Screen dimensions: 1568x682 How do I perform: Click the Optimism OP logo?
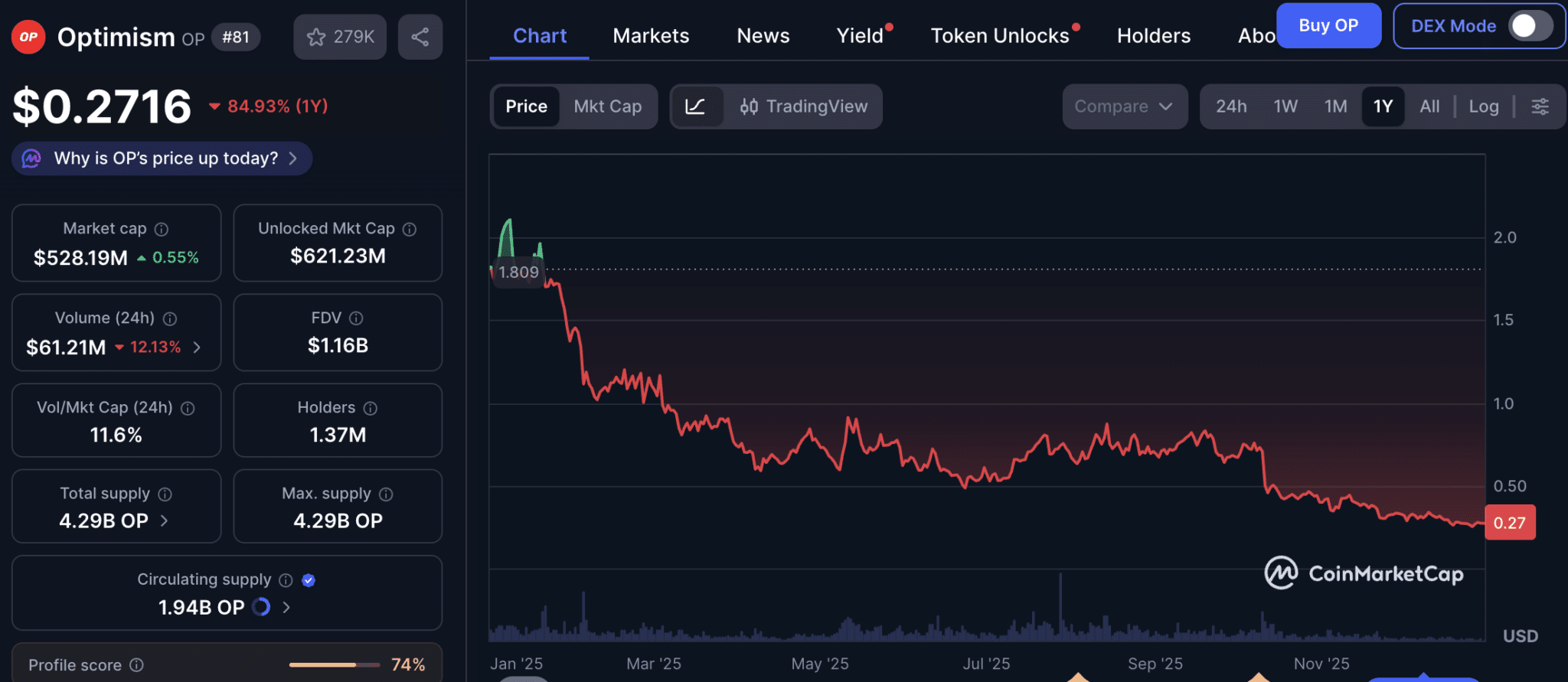28,37
